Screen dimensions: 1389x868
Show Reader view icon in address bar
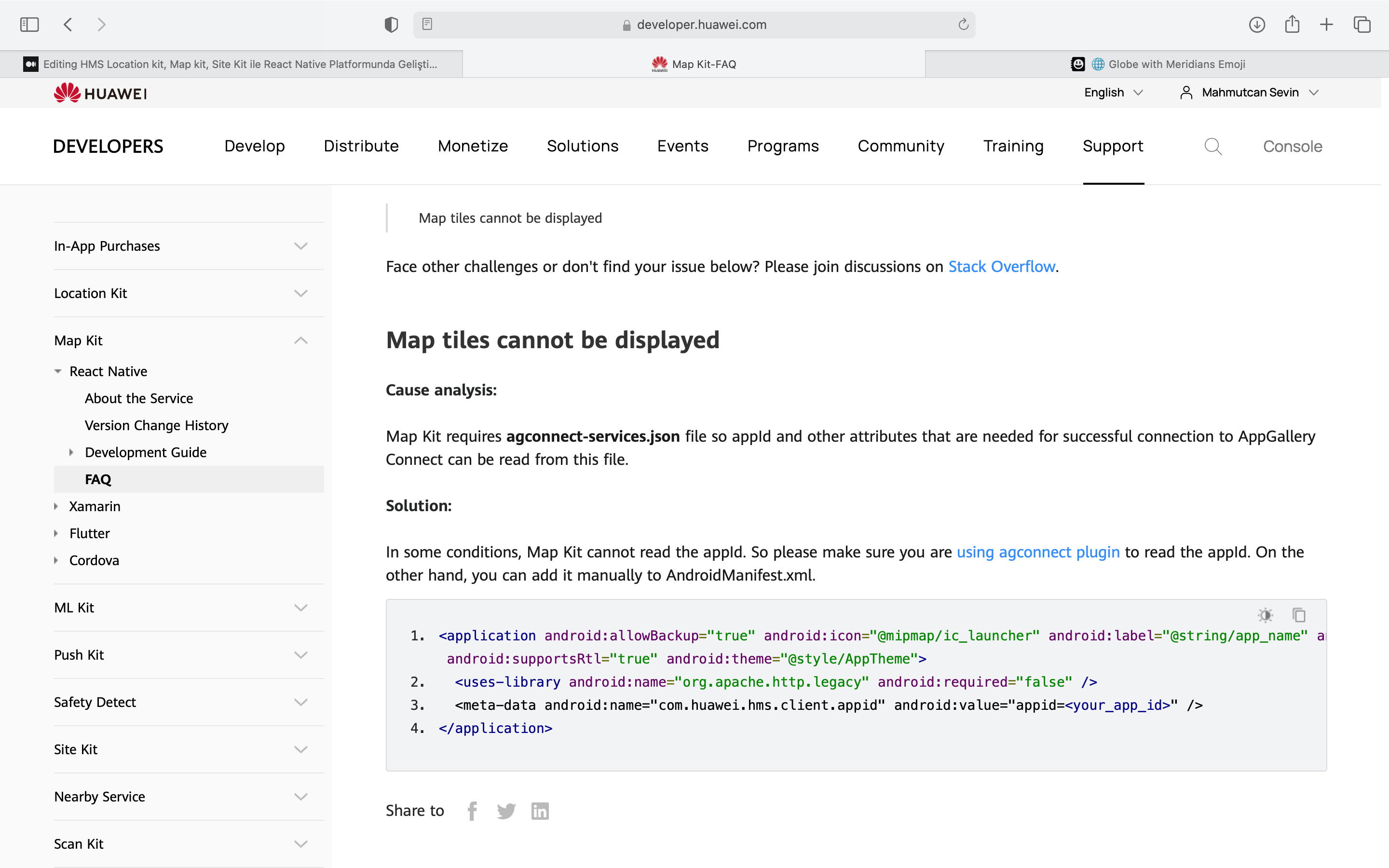(x=427, y=24)
